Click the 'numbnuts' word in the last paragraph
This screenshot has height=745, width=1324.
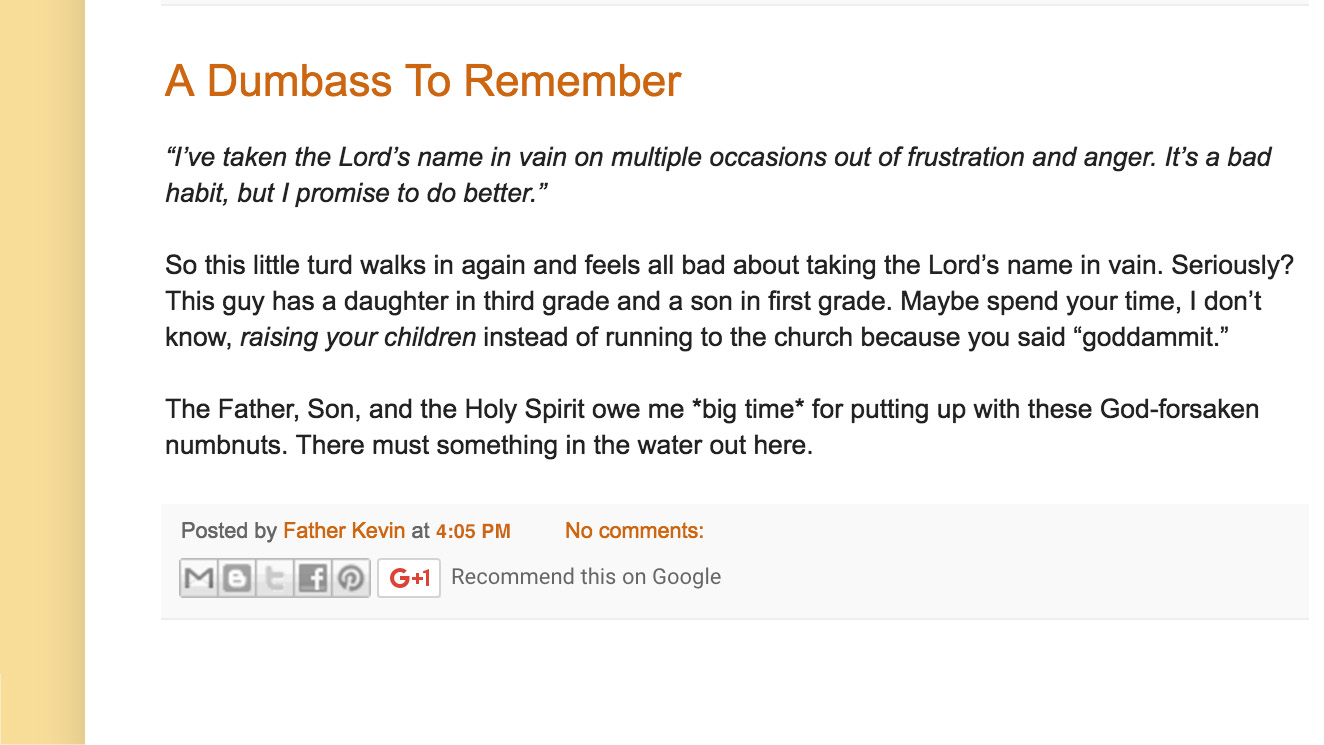(226, 445)
